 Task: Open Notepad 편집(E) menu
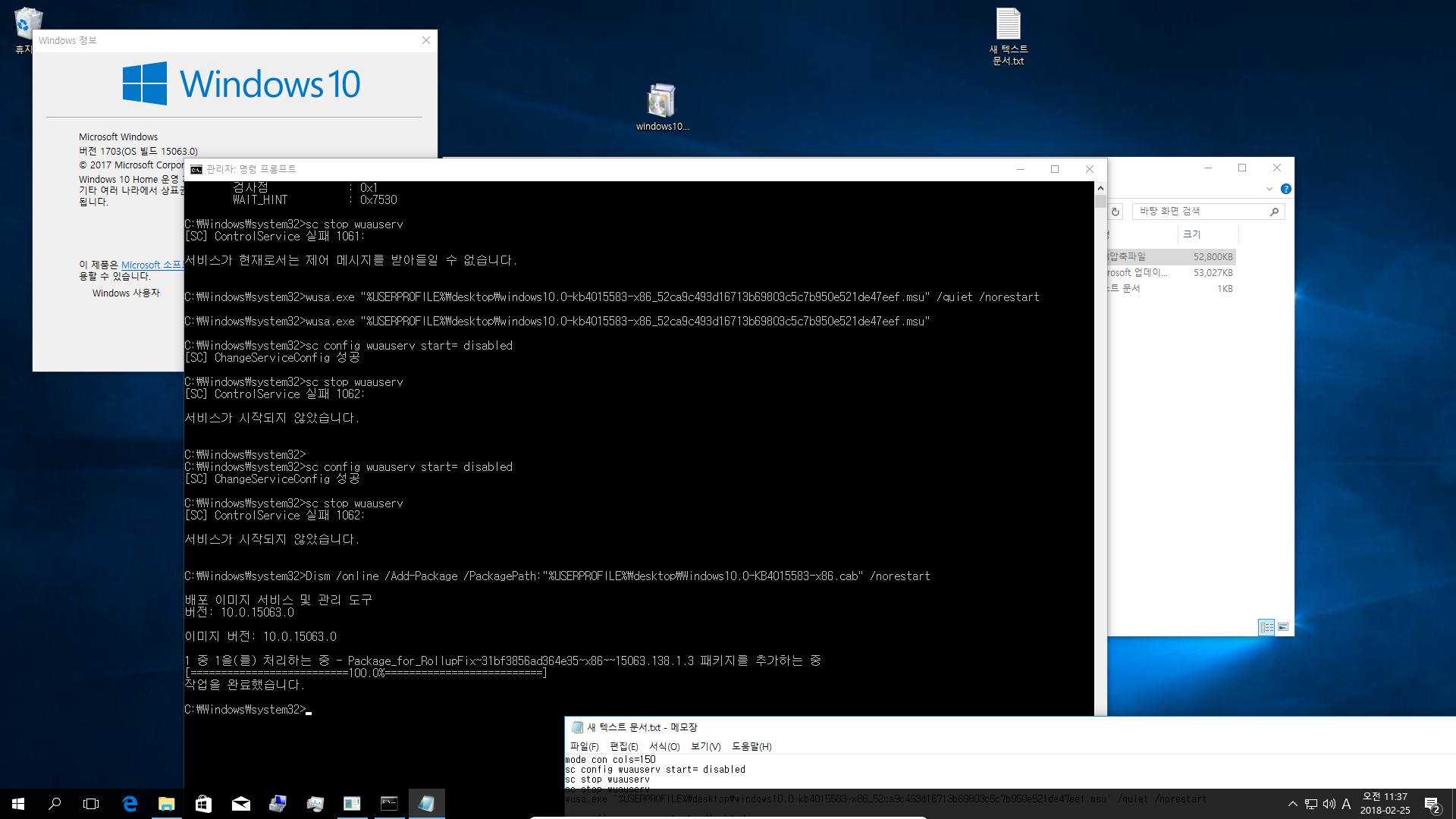coord(624,747)
